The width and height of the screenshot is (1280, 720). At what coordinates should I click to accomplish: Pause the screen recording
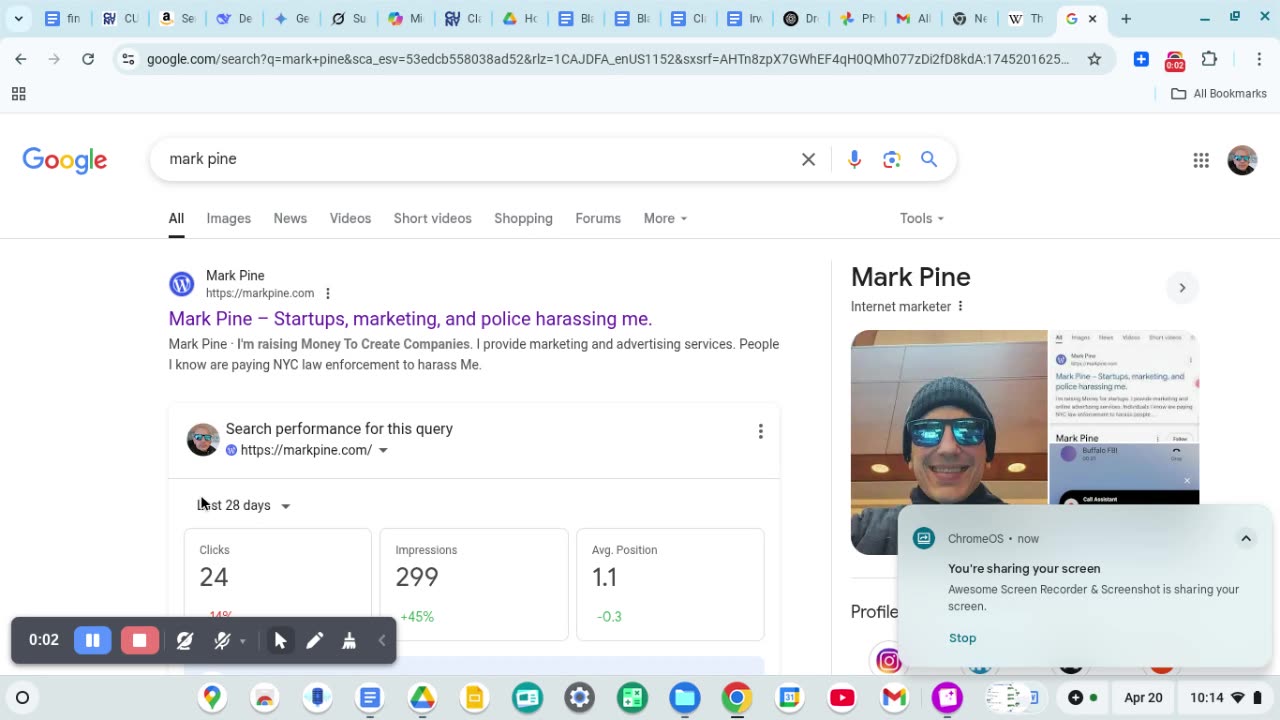tap(93, 640)
